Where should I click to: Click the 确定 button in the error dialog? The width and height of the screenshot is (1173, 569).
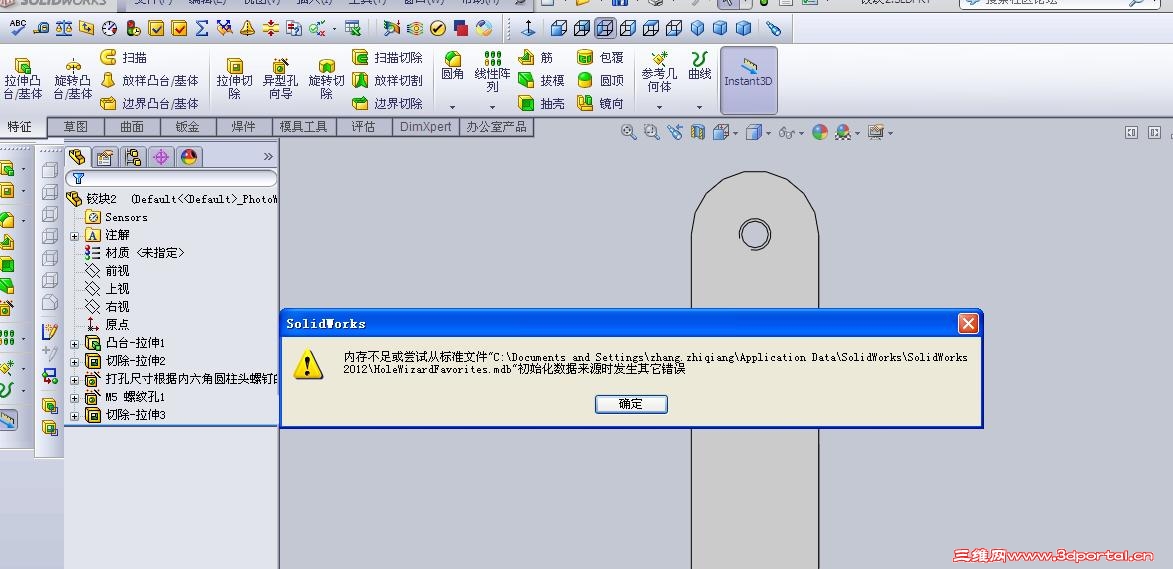click(631, 404)
